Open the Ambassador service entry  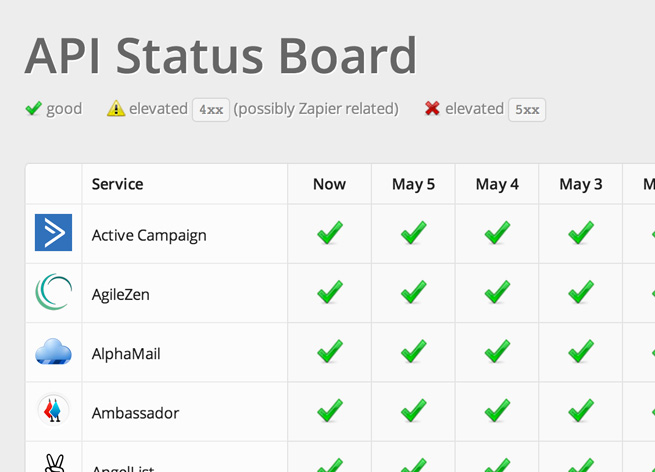coord(135,414)
